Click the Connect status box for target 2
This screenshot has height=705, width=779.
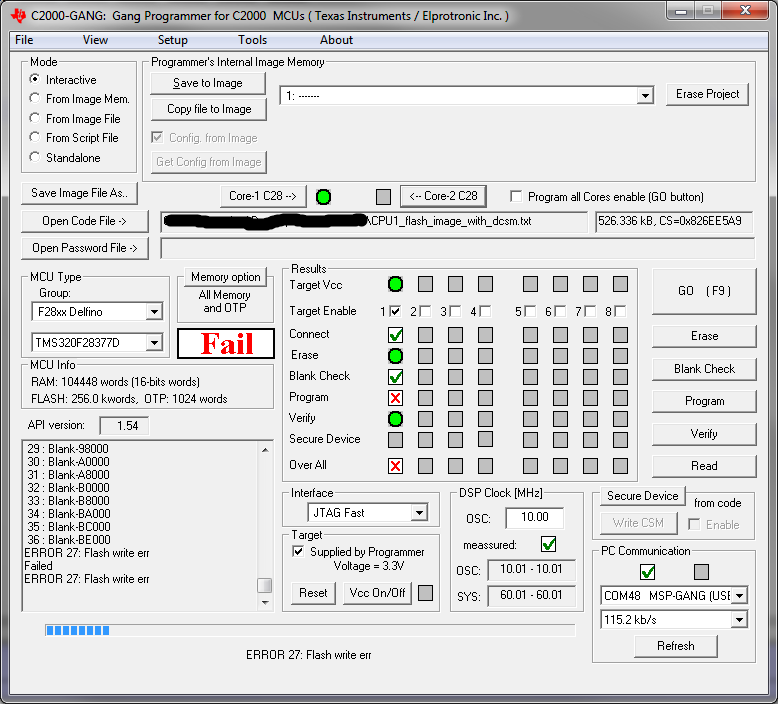pos(425,335)
